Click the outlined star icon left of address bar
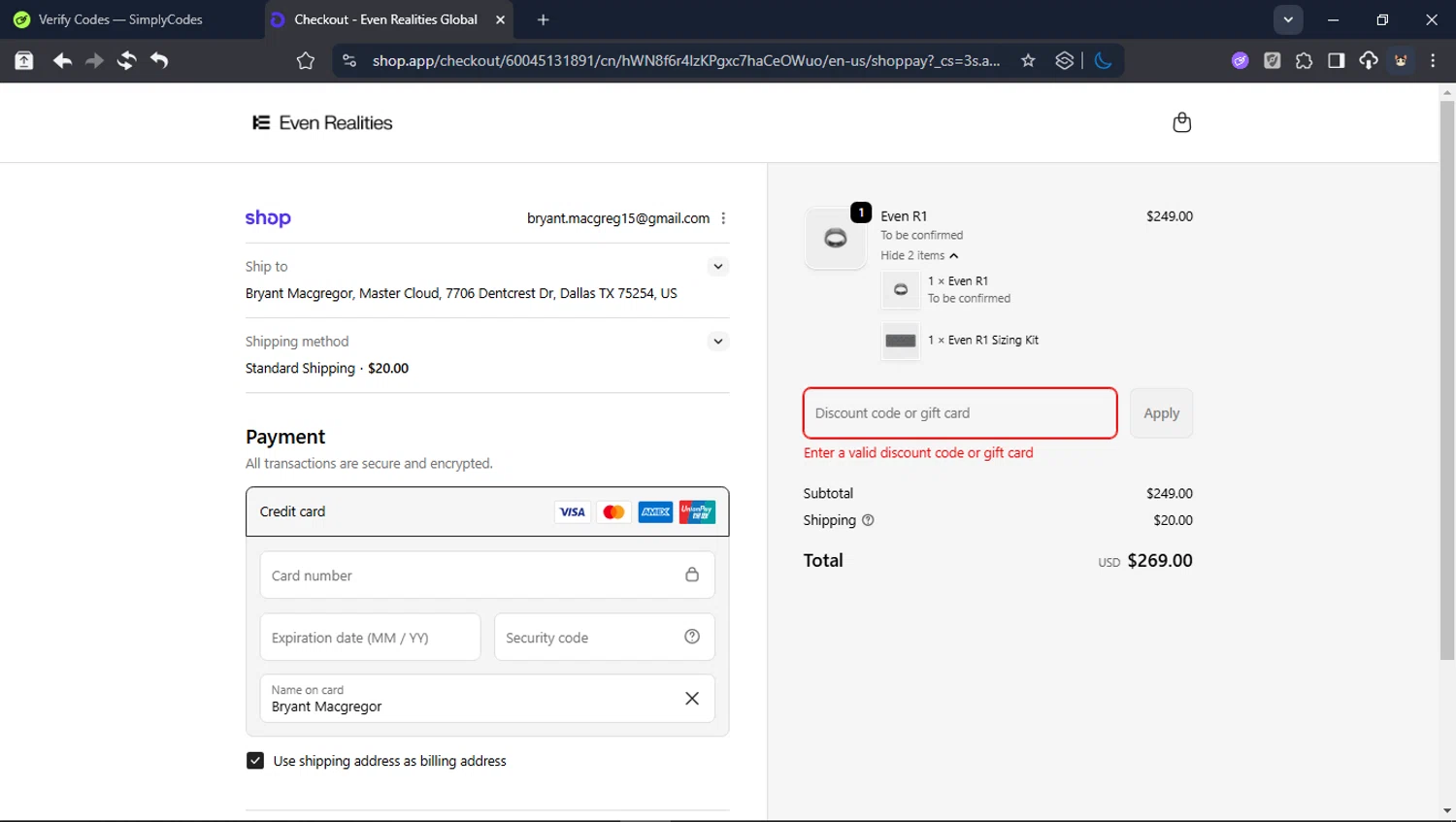The width and height of the screenshot is (1456, 822). click(x=306, y=60)
